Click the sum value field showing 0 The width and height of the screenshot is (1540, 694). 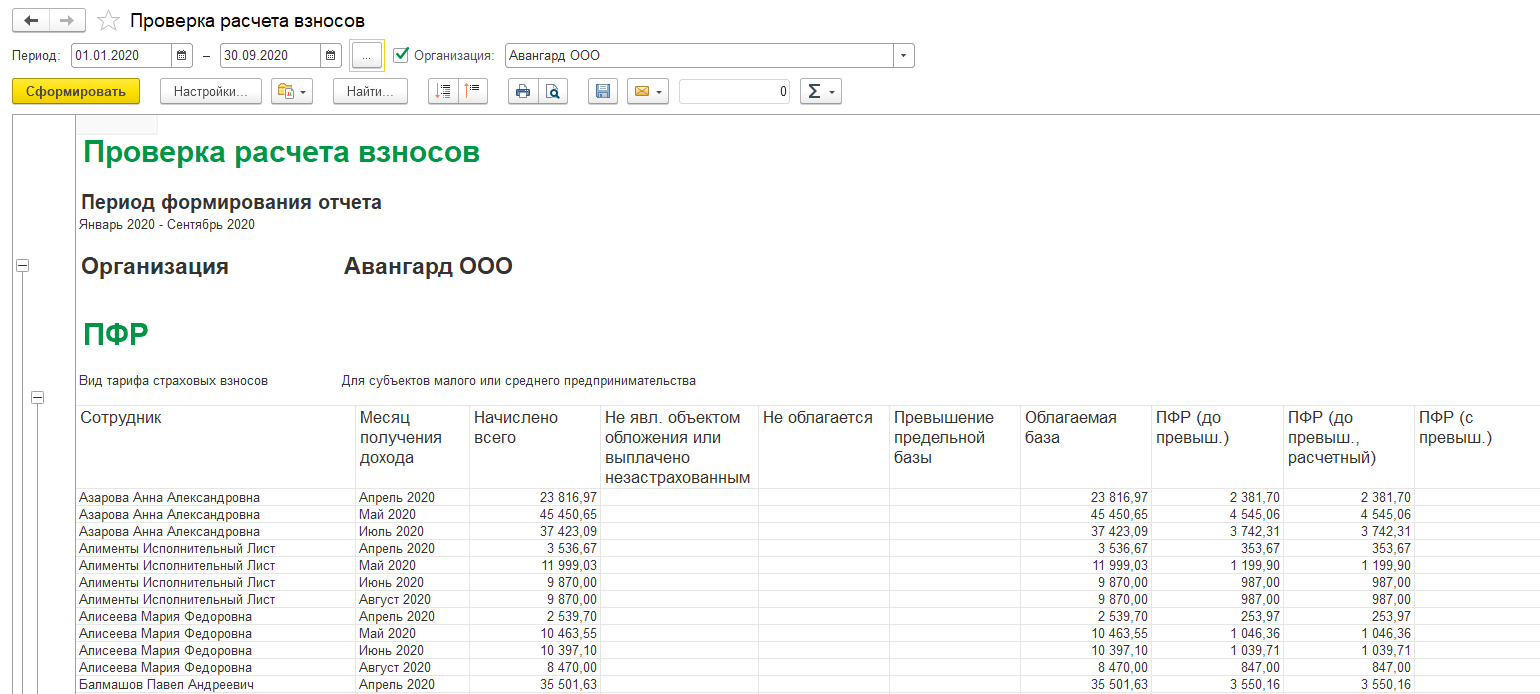[734, 92]
